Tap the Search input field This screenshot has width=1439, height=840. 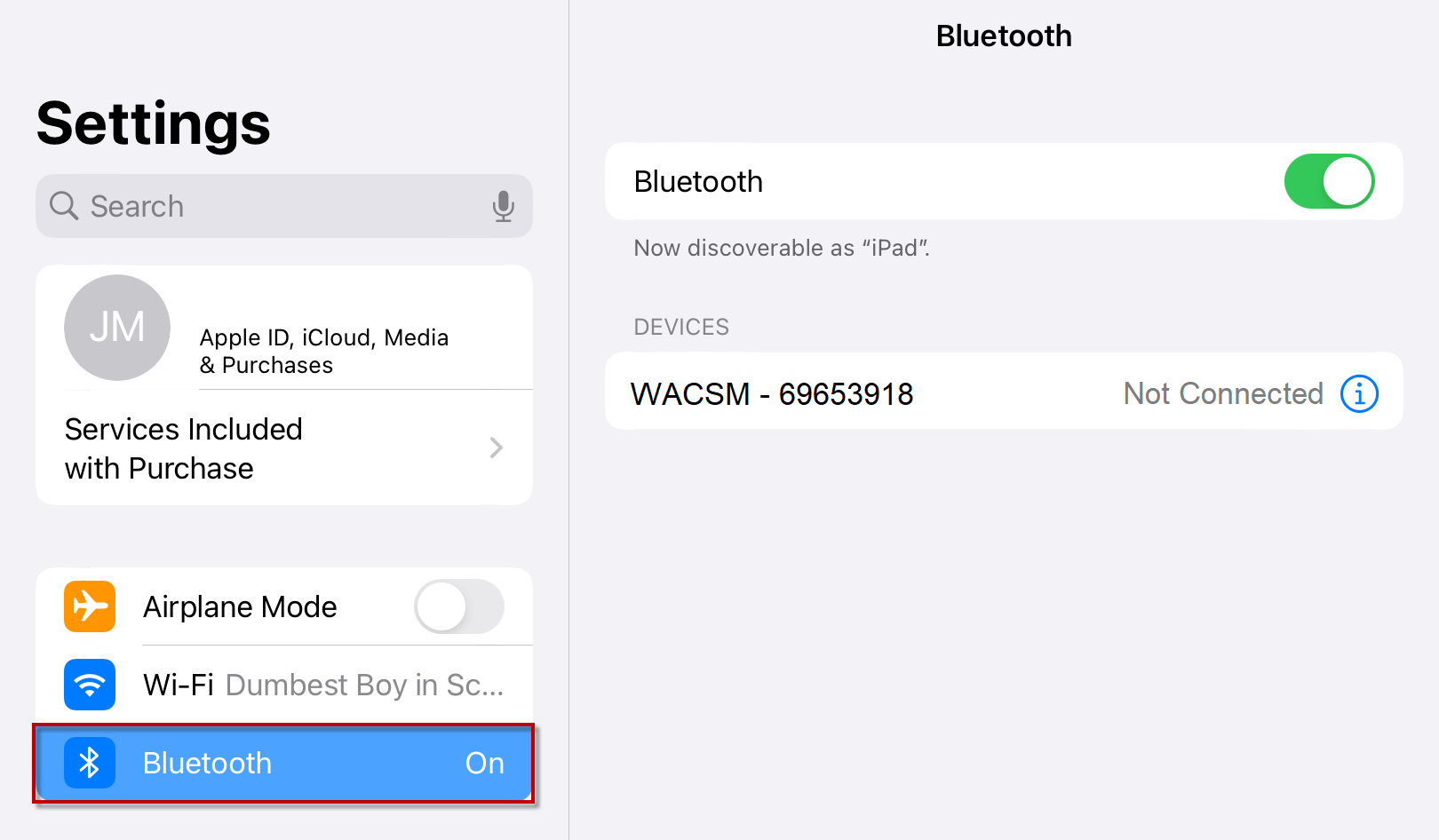click(266, 206)
